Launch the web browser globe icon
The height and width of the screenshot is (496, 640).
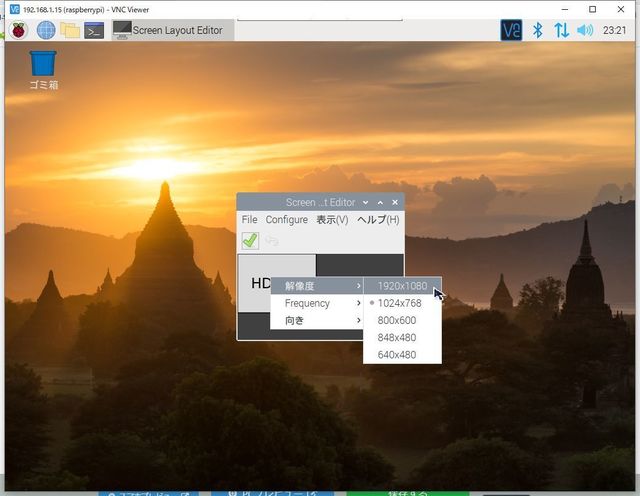[x=46, y=30]
